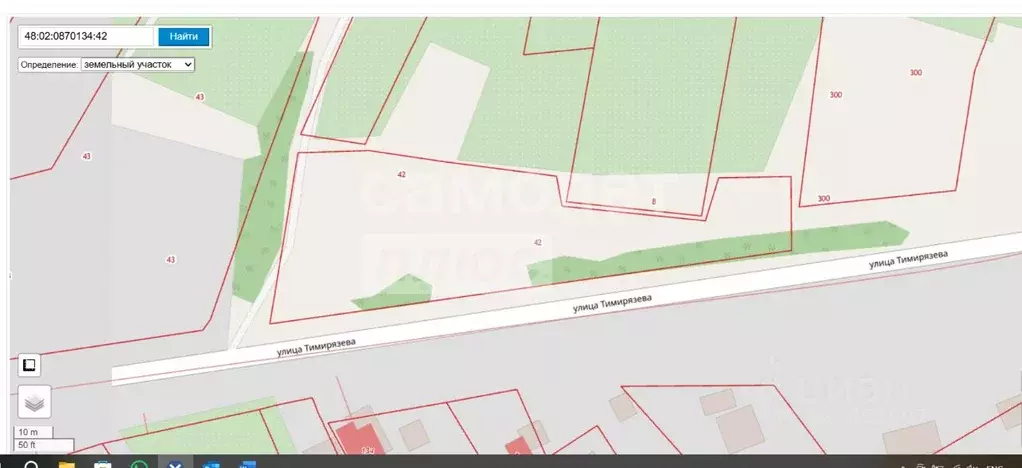Open the map layers switcher
Screen dimensions: 1022x468
[34, 402]
